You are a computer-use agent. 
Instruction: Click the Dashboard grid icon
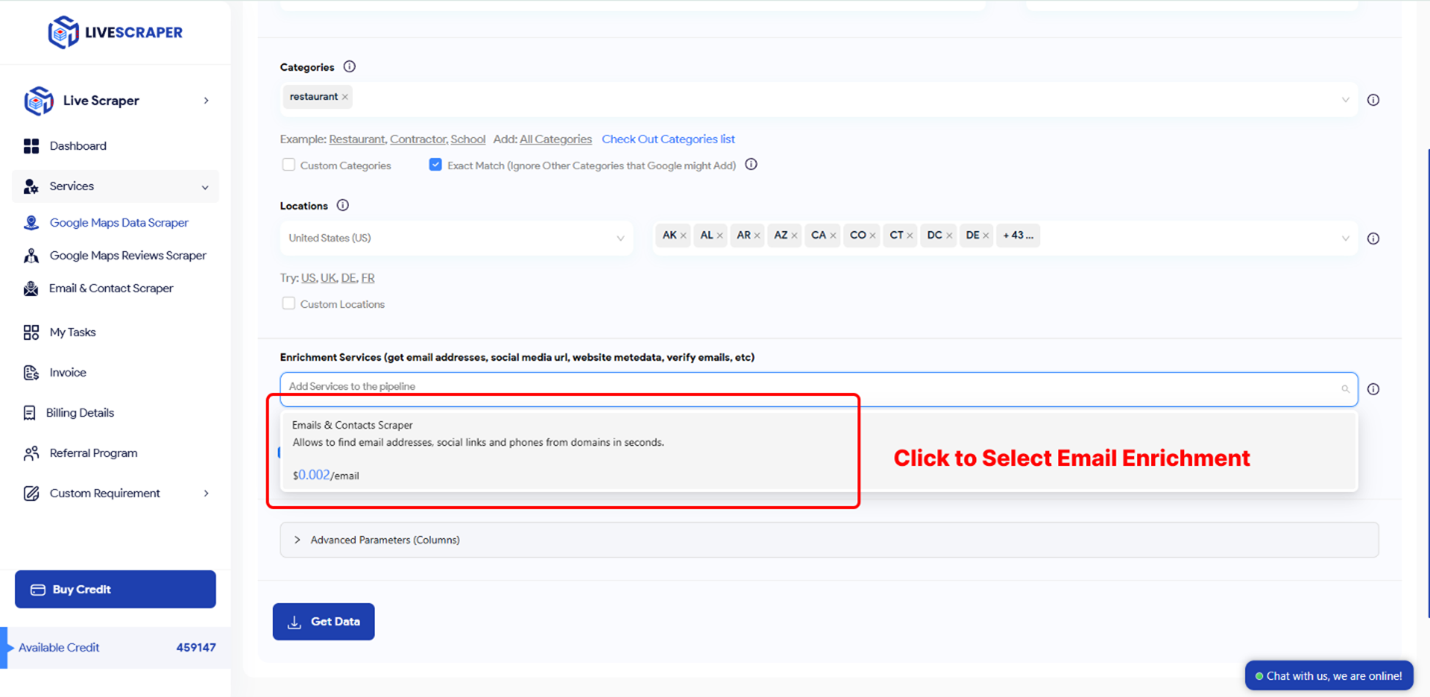pos(31,146)
